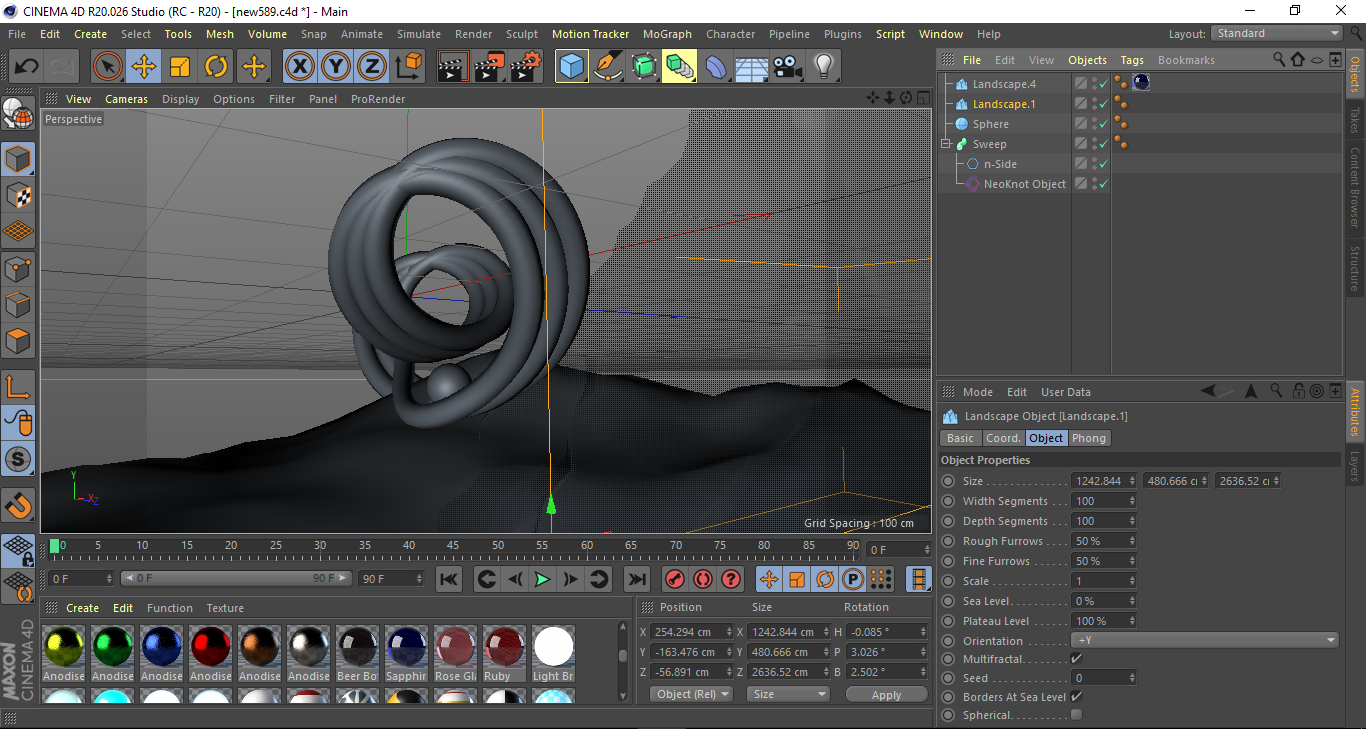Image resolution: width=1366 pixels, height=729 pixels.
Task: Switch to the Phong tab
Action: point(1089,438)
